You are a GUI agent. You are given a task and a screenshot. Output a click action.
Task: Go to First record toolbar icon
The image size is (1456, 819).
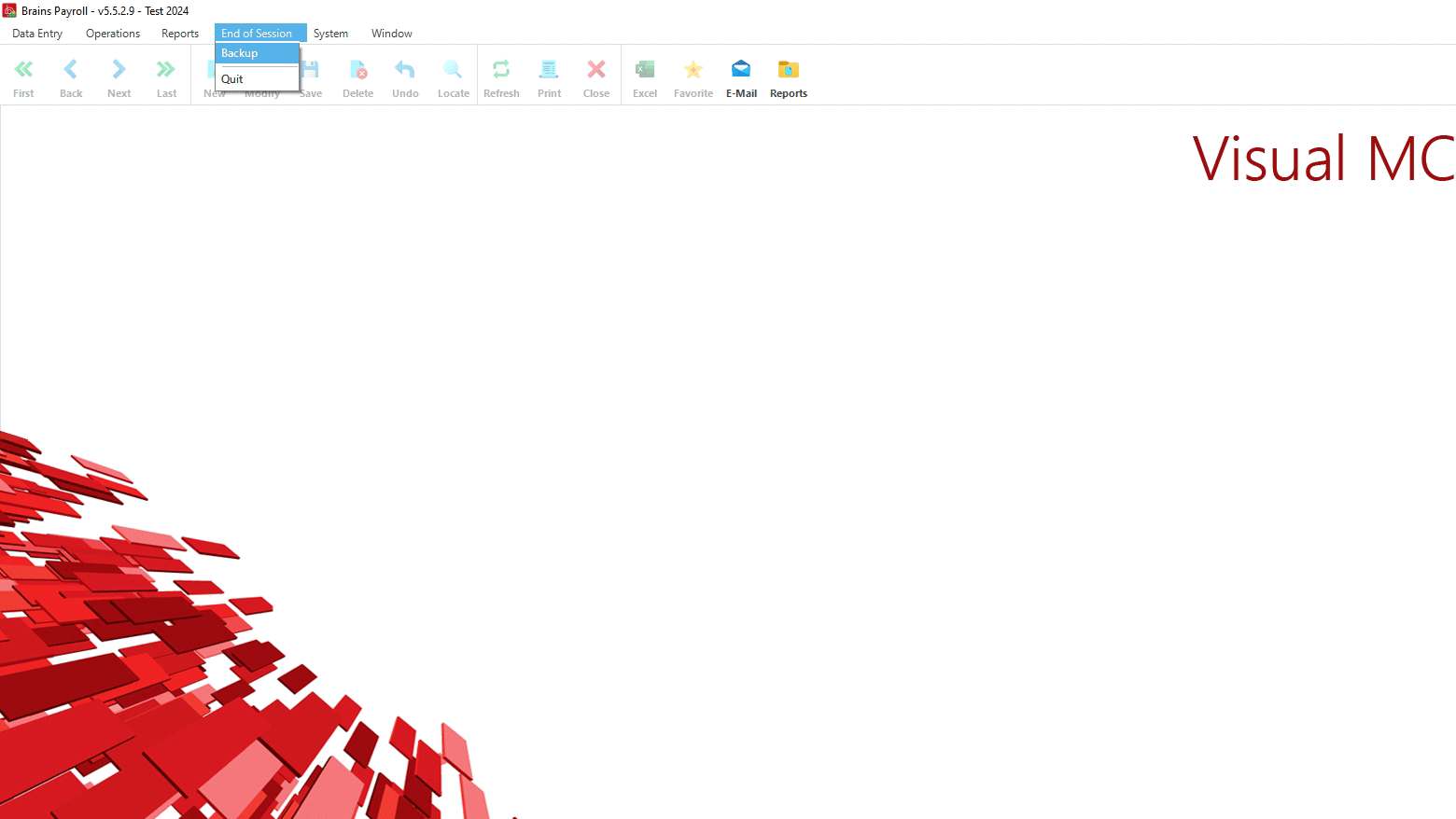23,69
